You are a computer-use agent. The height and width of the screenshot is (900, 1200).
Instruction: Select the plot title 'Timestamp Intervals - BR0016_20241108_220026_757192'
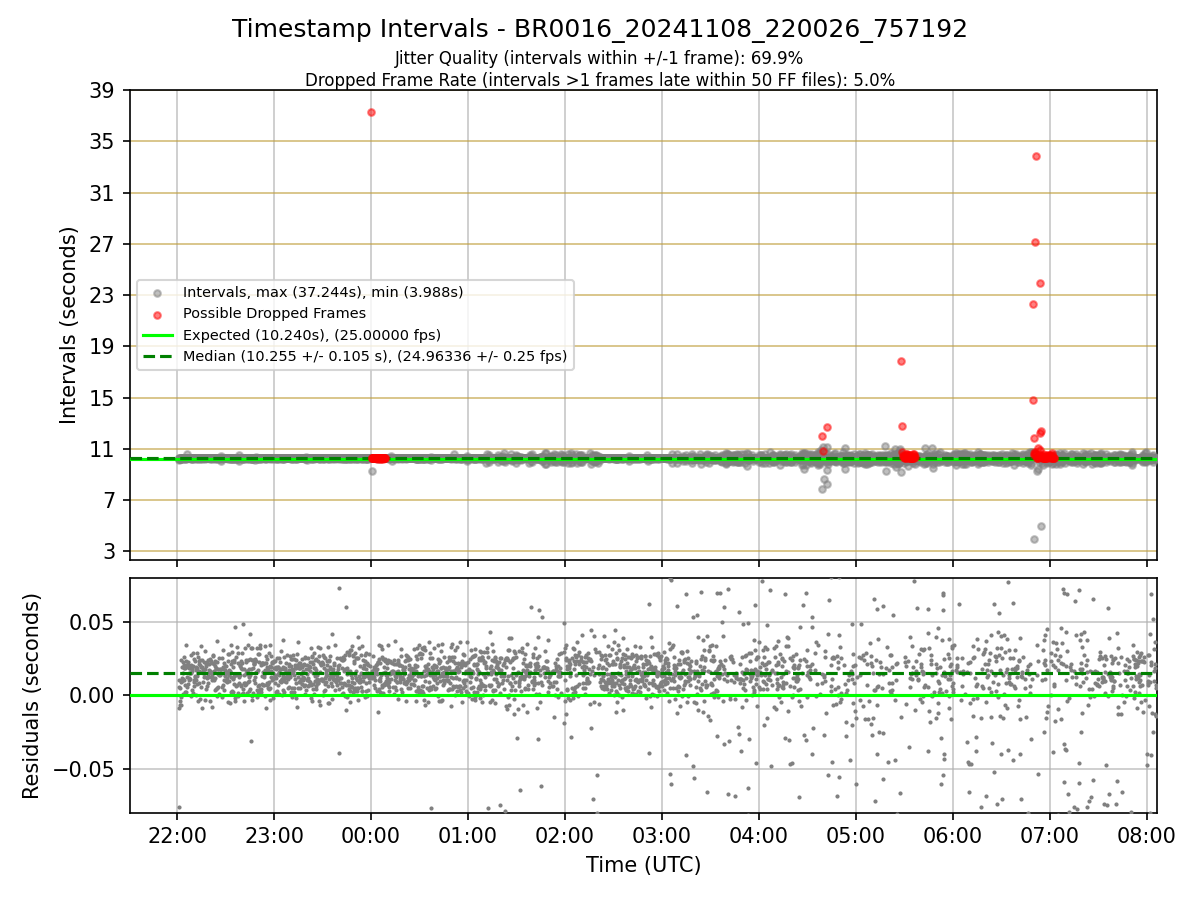(600, 29)
